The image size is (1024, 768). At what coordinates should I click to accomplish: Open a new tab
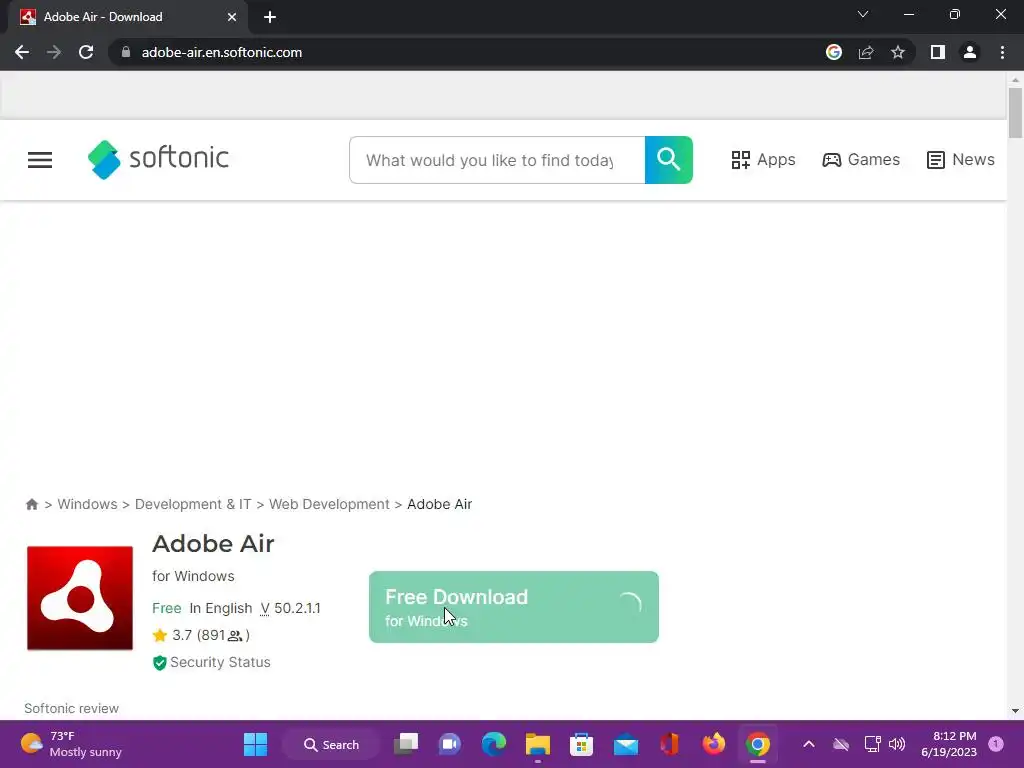(270, 17)
